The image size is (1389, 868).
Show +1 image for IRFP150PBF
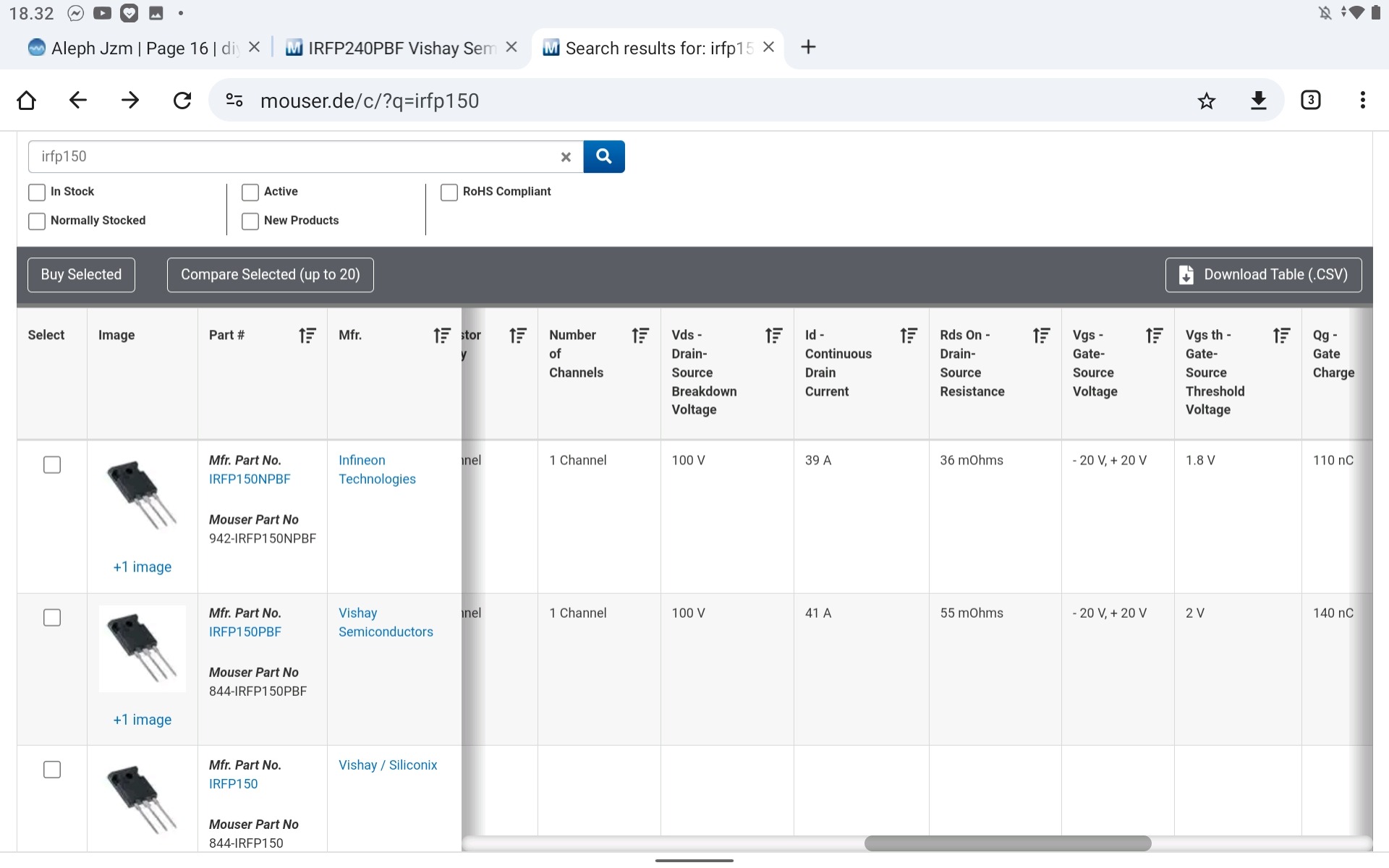coord(143,720)
